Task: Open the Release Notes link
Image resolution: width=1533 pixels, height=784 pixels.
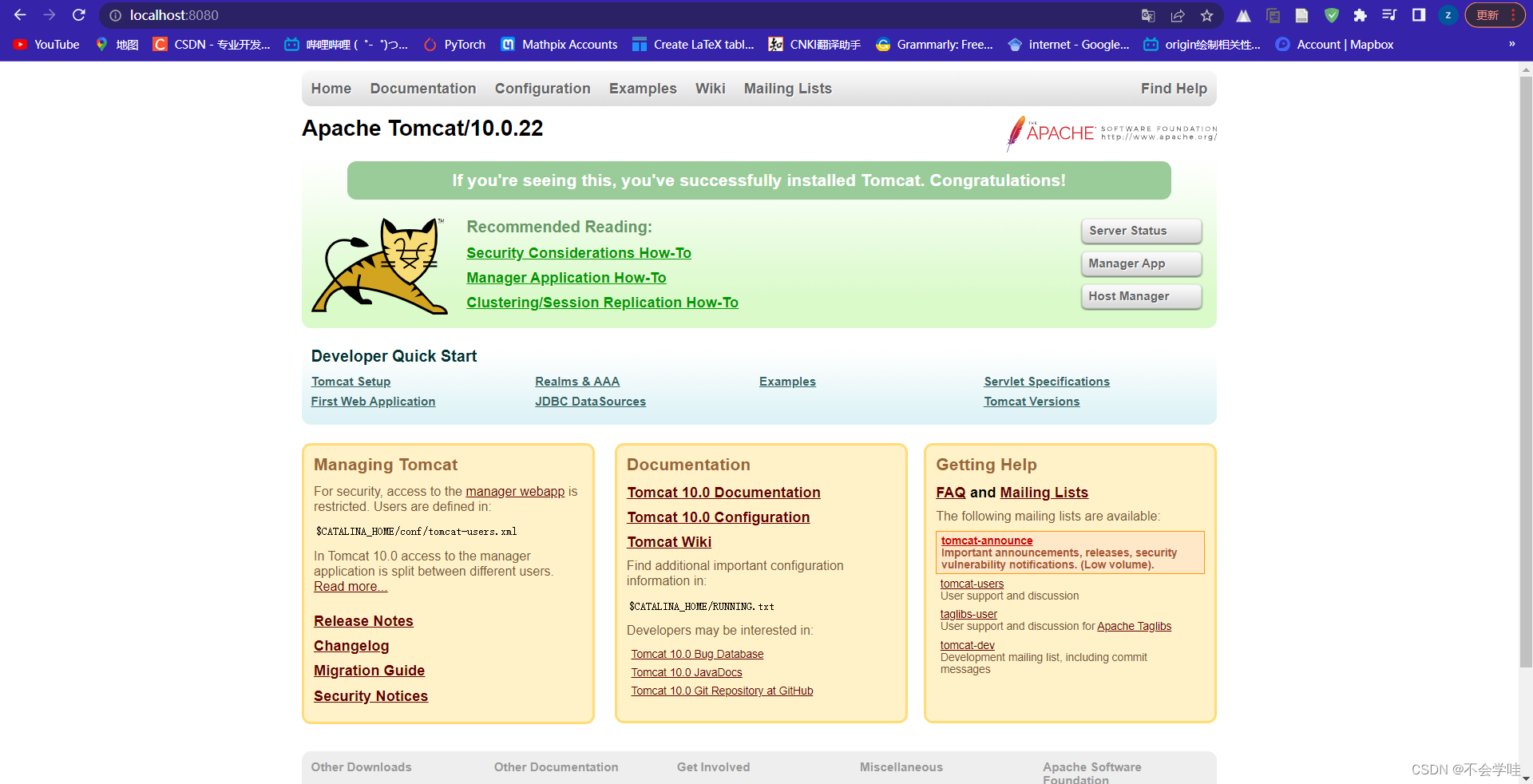Action: [x=363, y=621]
